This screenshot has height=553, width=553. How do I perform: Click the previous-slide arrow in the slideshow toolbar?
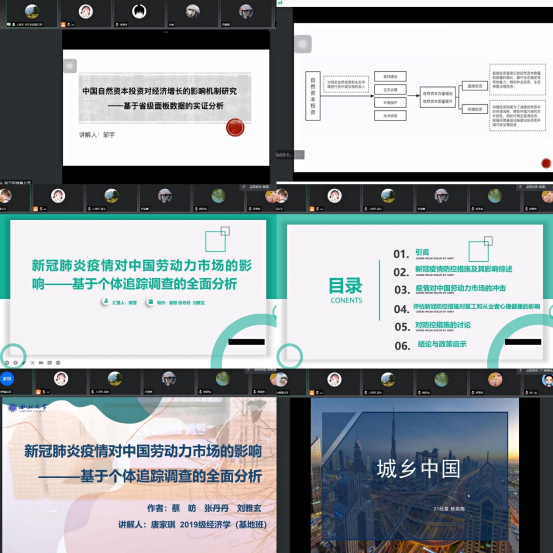tap(7, 363)
